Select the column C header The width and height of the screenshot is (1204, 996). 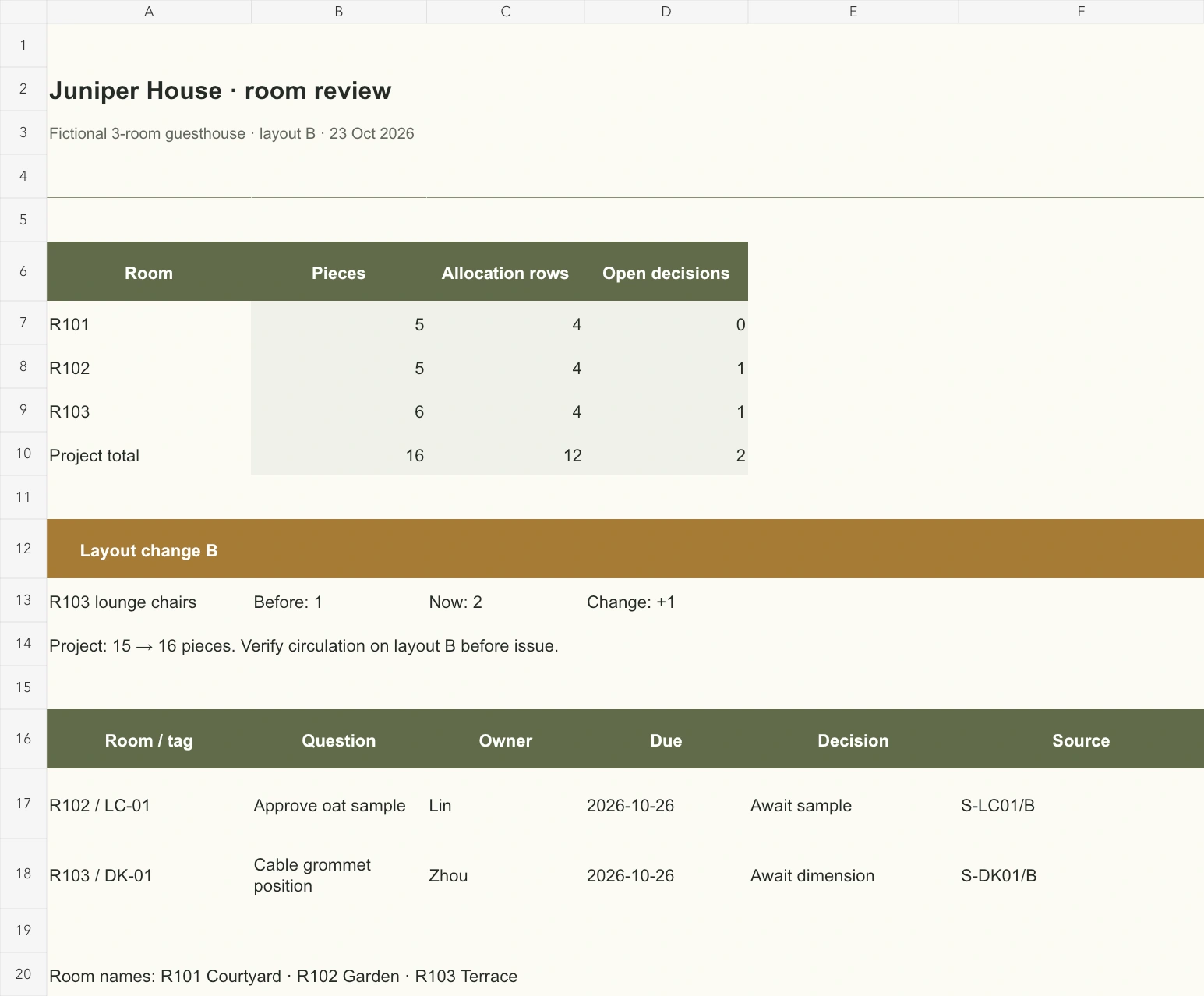pos(506,12)
